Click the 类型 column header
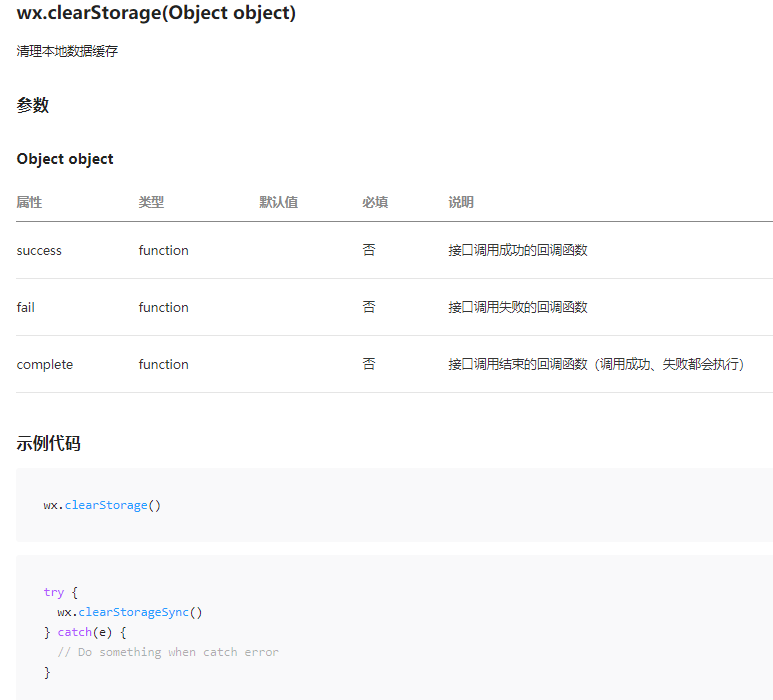The width and height of the screenshot is (773, 700). pyautogui.click(x=151, y=202)
